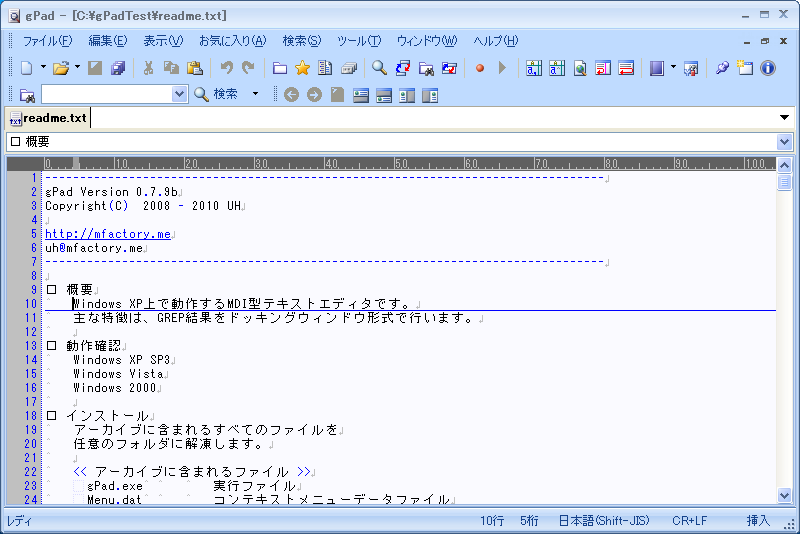
Task: Open the ファイル(F) menu
Action: 47,41
